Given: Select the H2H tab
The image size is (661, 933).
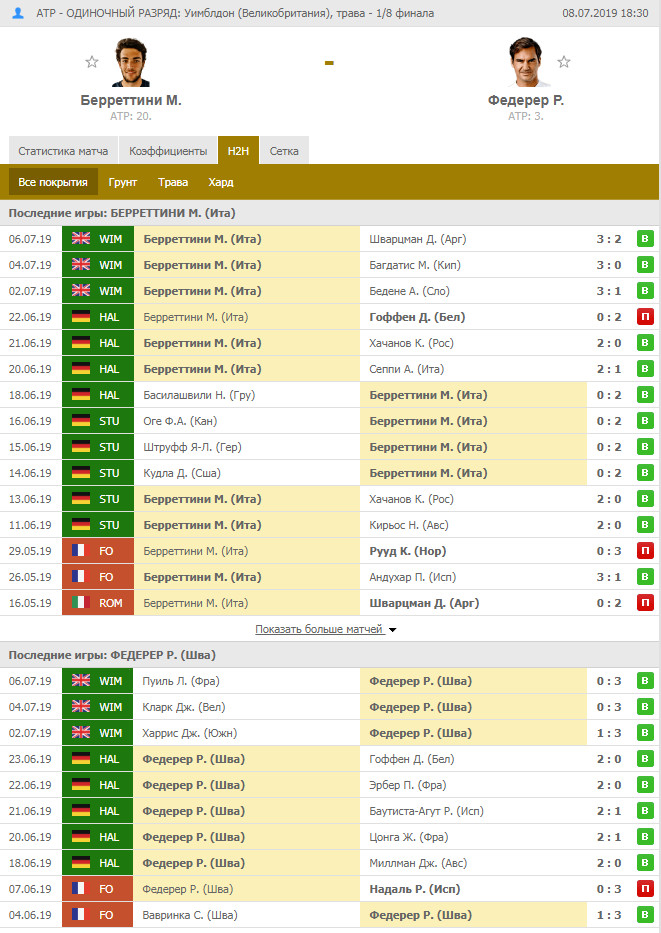Looking at the screenshot, I should [238, 151].
